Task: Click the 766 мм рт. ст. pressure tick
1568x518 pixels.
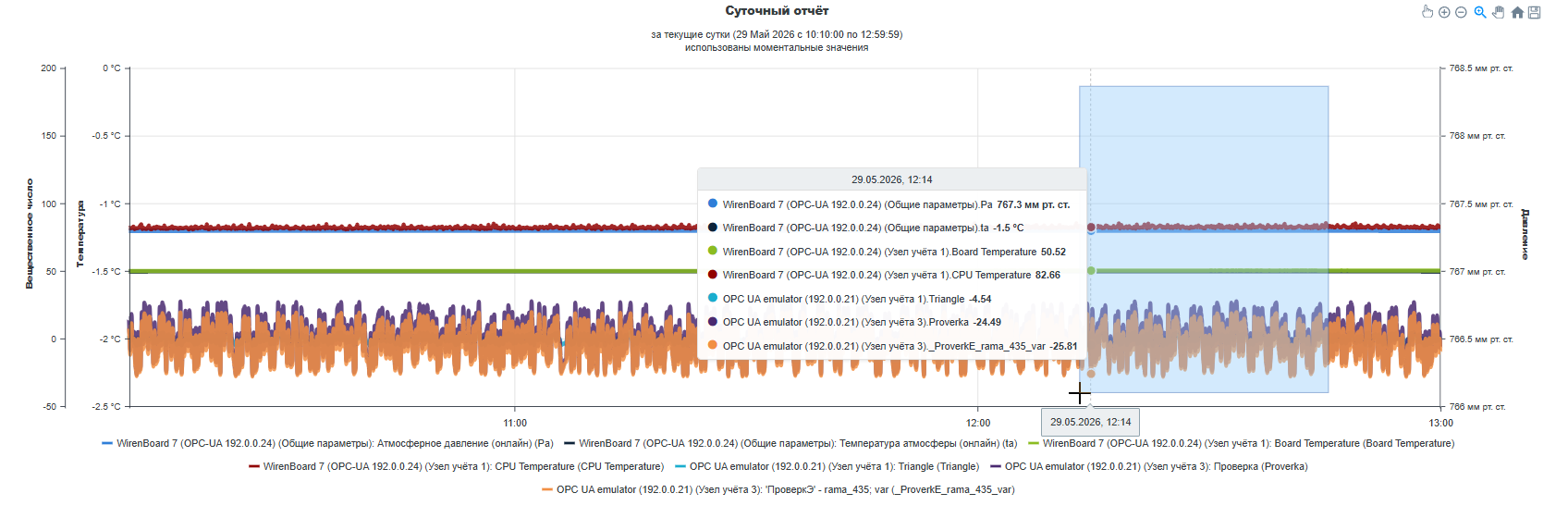Action: pyautogui.click(x=1477, y=407)
